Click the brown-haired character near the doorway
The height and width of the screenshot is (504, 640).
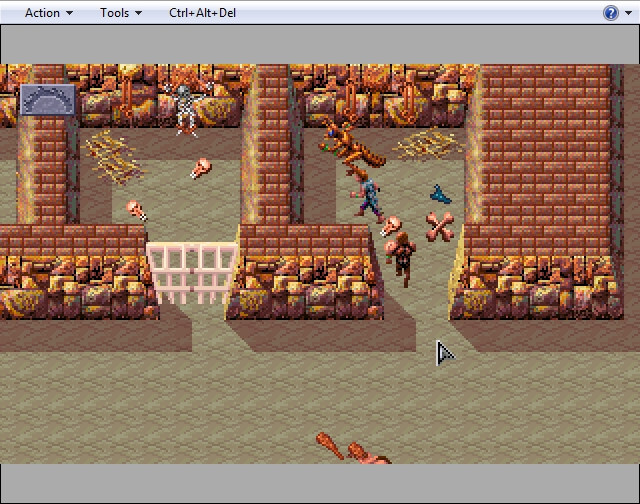[402, 259]
